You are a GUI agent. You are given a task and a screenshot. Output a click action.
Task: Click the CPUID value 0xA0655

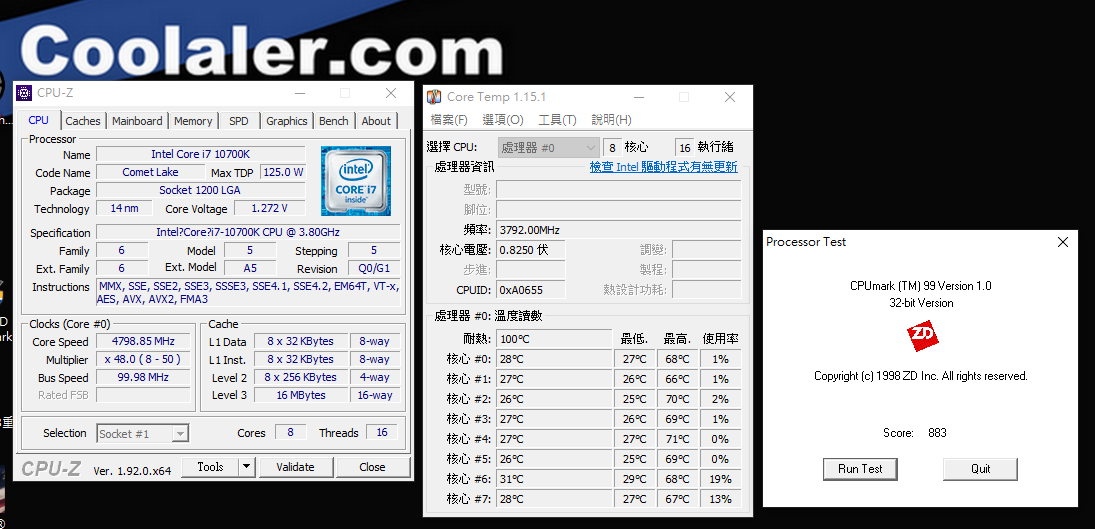pyautogui.click(x=531, y=290)
